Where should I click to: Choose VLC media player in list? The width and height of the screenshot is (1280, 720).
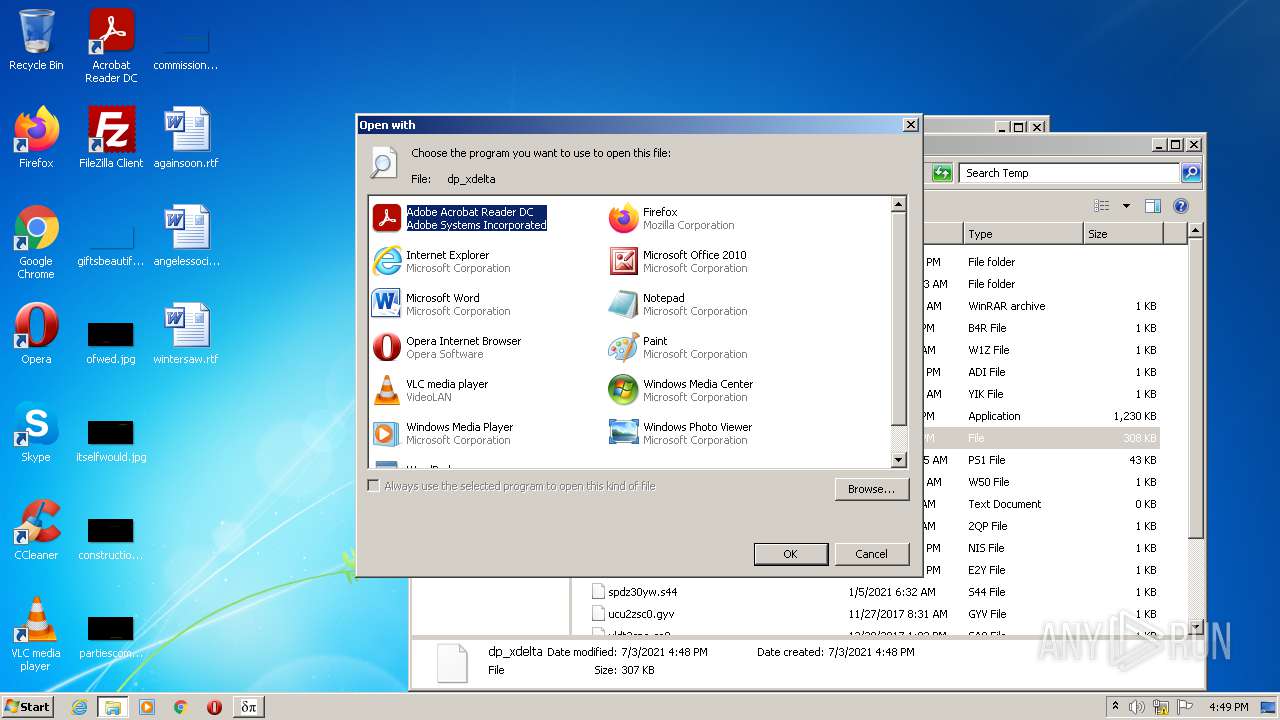pos(431,390)
